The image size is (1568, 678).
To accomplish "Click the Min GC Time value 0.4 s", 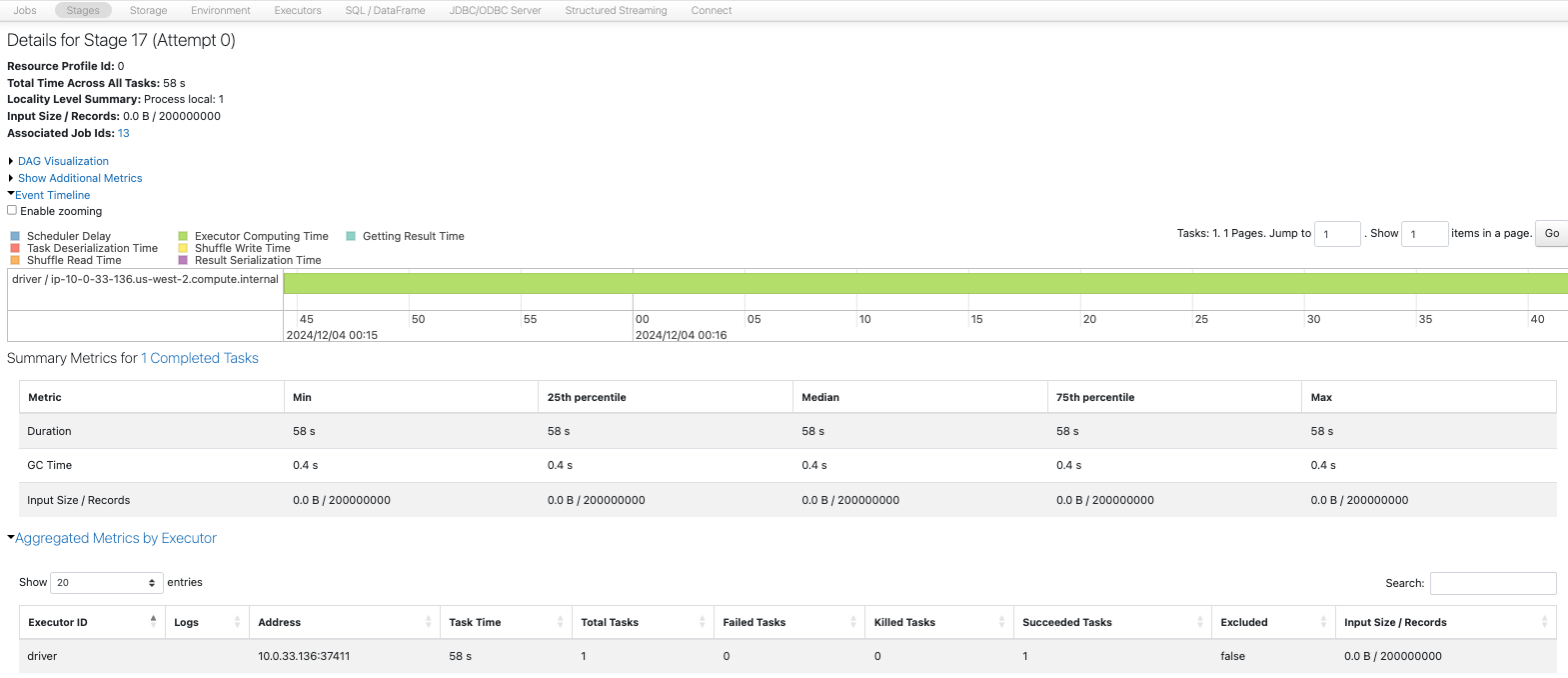I will coord(305,465).
